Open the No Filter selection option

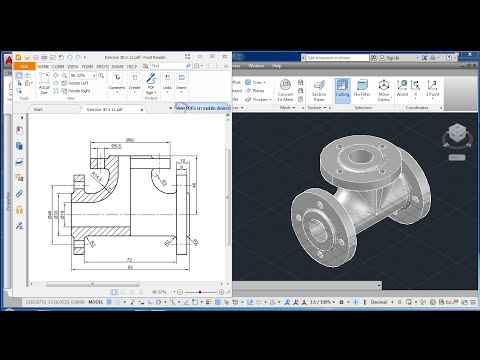(362, 89)
